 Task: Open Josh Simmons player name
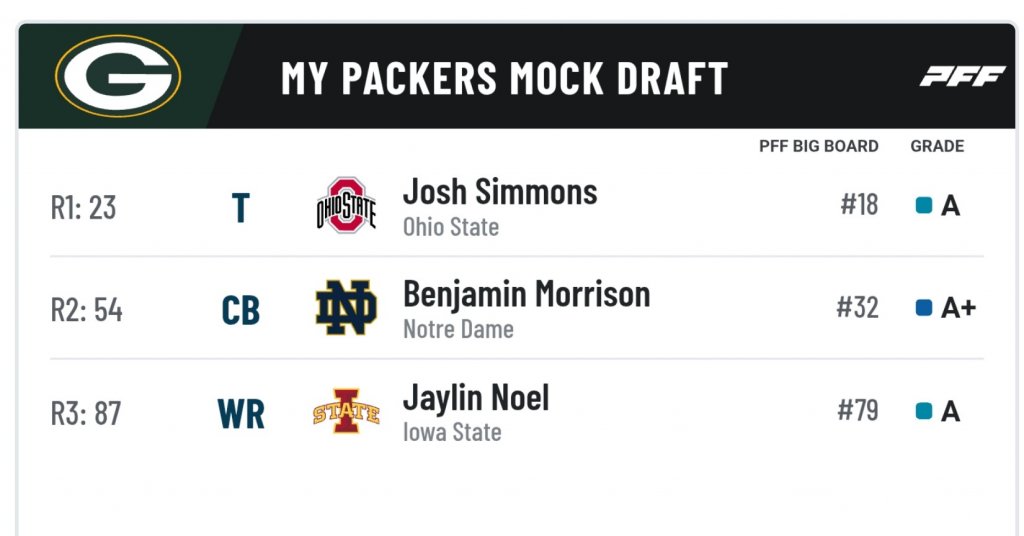click(x=500, y=192)
